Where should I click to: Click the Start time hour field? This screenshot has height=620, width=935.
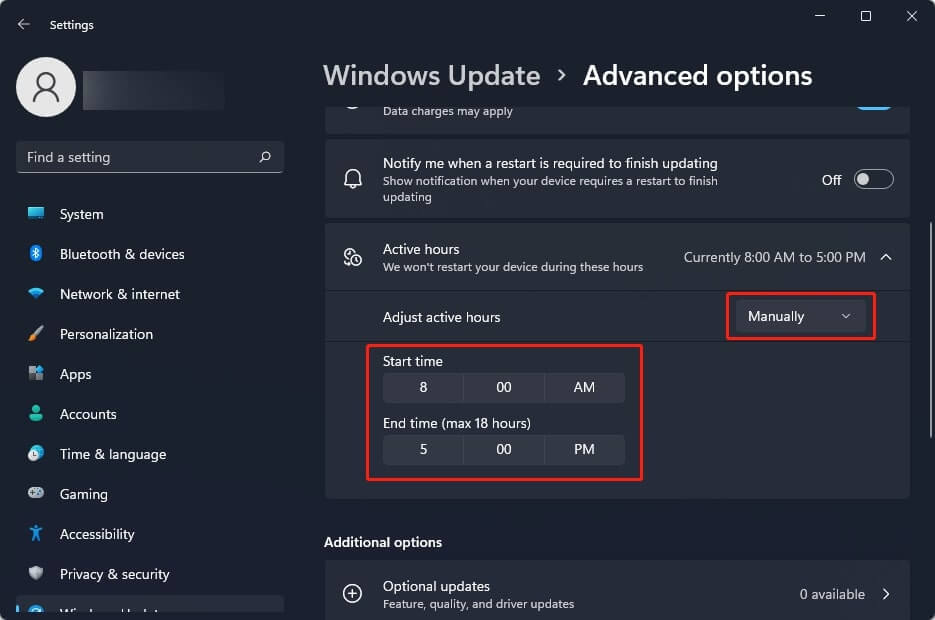[423, 388]
